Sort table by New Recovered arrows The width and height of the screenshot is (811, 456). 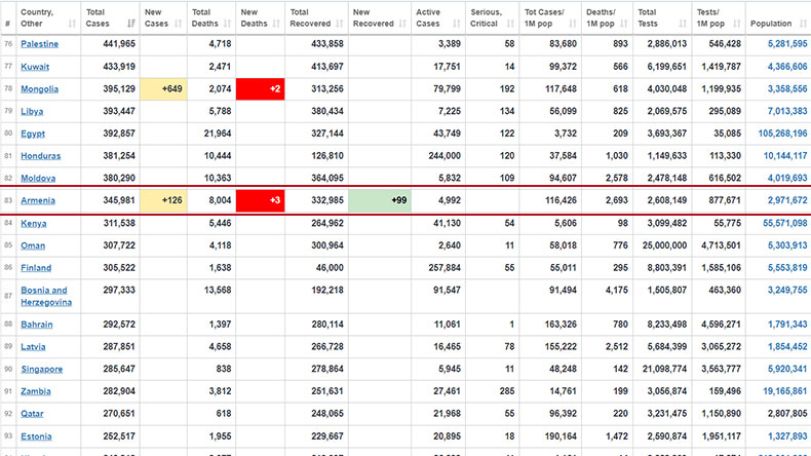click(403, 24)
